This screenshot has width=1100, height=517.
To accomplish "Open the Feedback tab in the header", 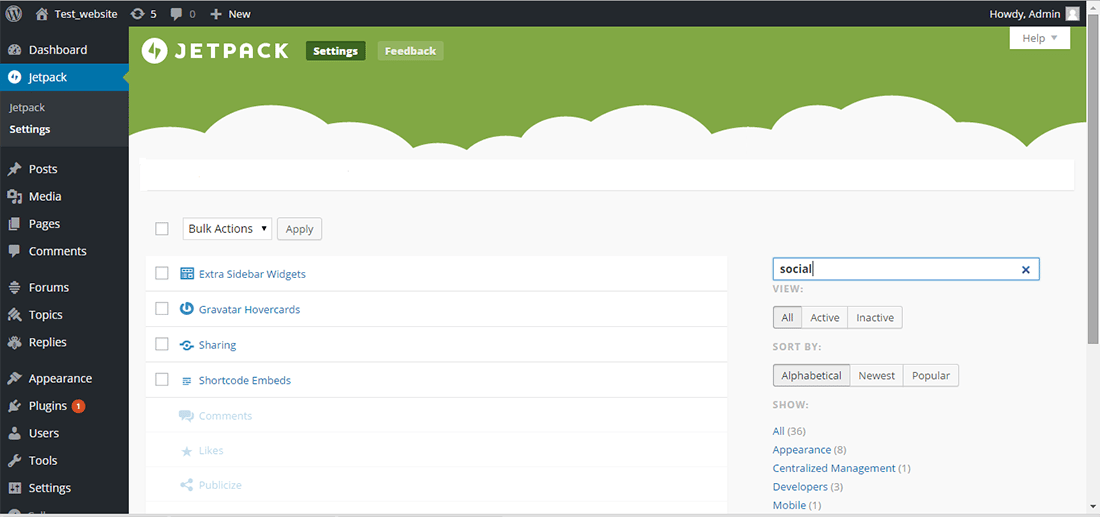I will coord(410,51).
